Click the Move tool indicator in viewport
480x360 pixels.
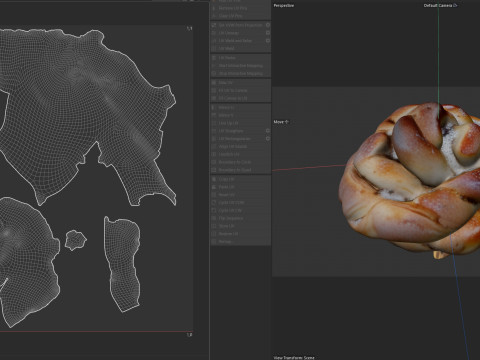281,122
